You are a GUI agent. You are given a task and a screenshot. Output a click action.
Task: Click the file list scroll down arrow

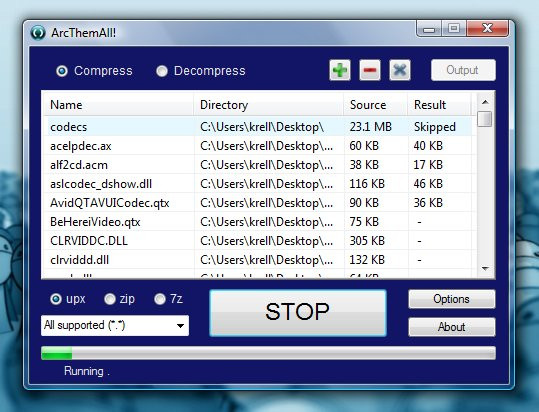pos(485,268)
